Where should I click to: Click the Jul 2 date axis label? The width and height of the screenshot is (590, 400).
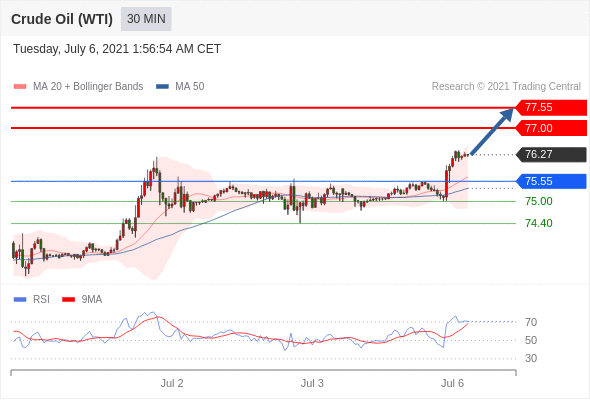172,383
